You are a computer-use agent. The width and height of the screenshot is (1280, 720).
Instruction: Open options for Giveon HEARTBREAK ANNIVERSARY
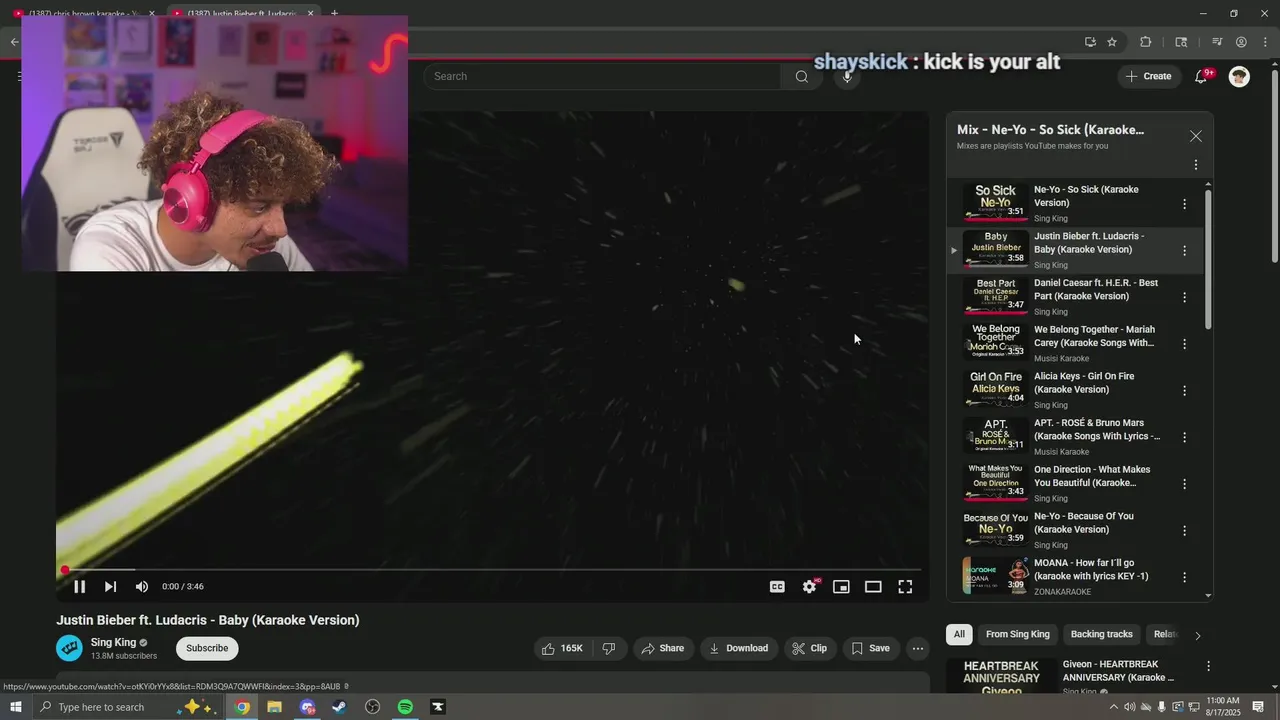click(x=1208, y=666)
